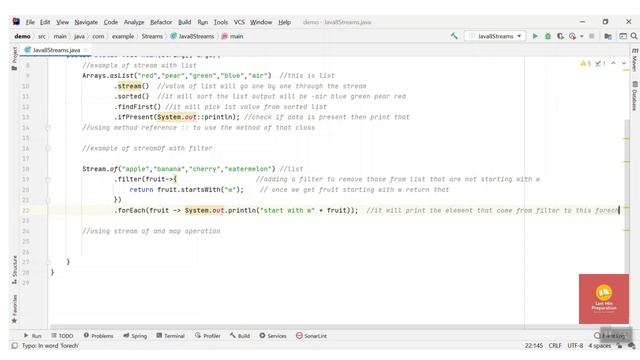This screenshot has height=360, width=640.
Task: Click the Build project hammer icon
Action: pos(454,36)
